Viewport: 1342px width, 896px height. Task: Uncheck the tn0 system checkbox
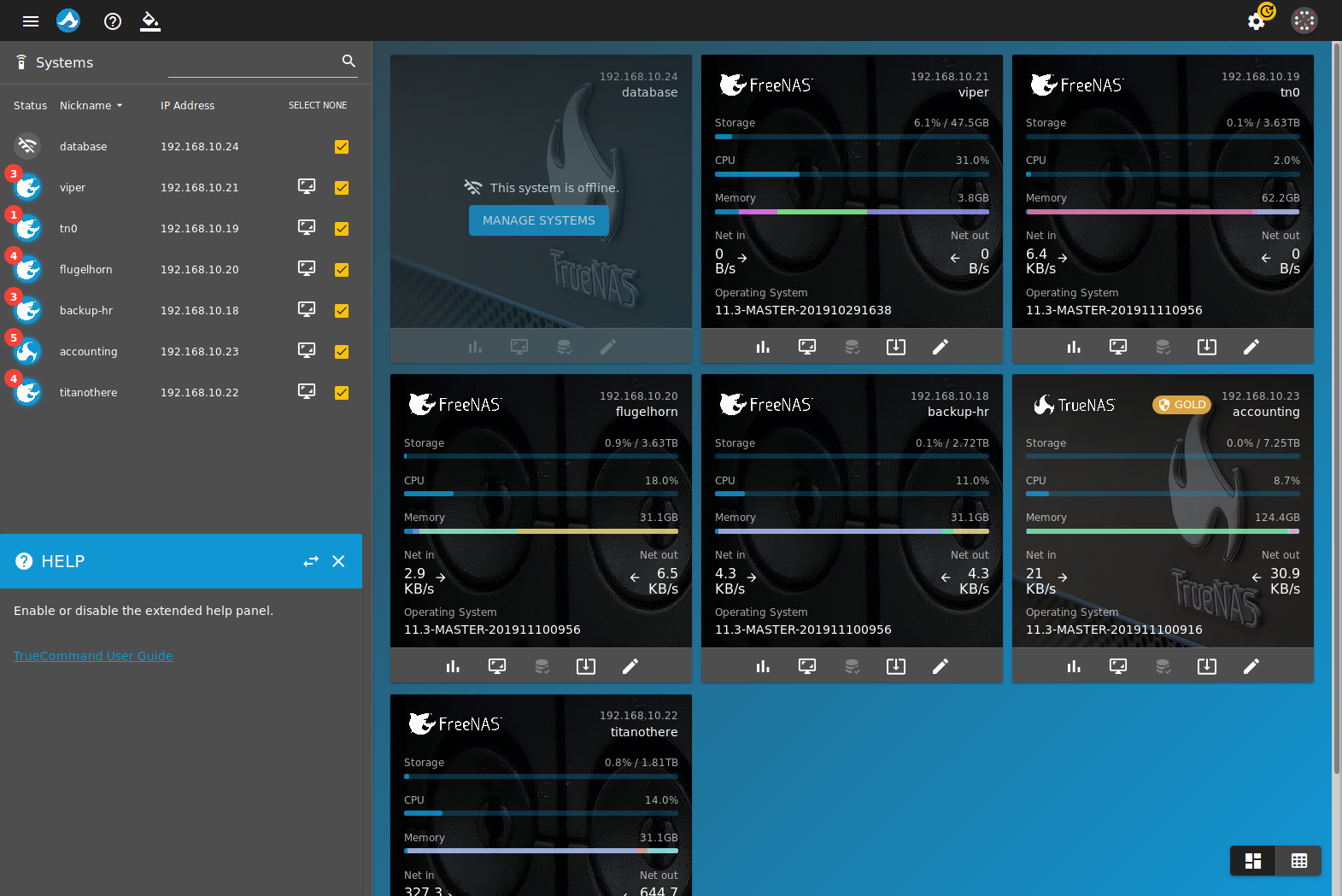pos(342,229)
